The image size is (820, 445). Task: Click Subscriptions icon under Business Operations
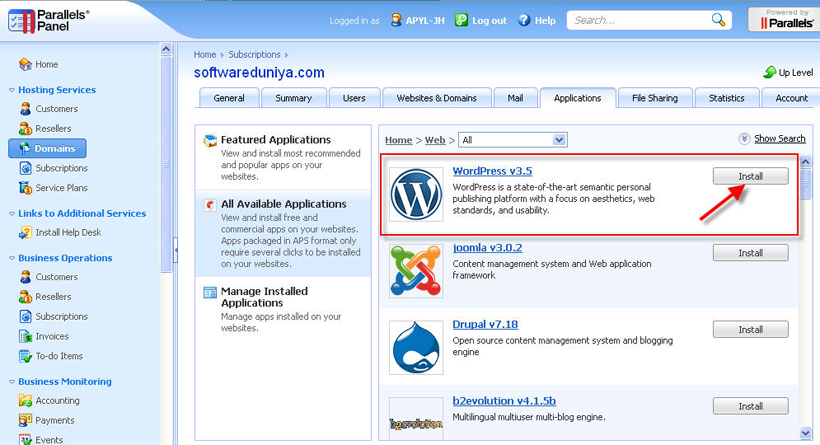coord(25,316)
